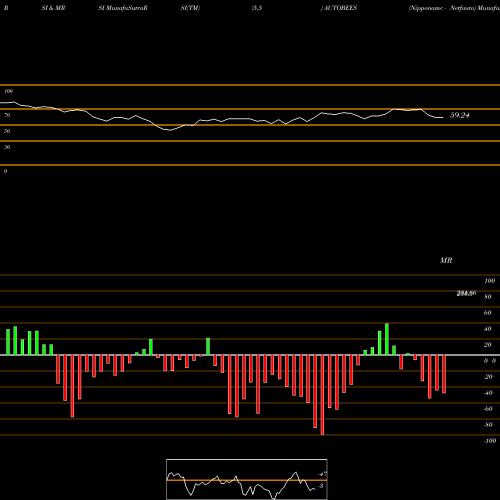Click the ') AUTOBEES' symbol text
Viewport: 500px width, 500px height.
[x=339, y=8]
